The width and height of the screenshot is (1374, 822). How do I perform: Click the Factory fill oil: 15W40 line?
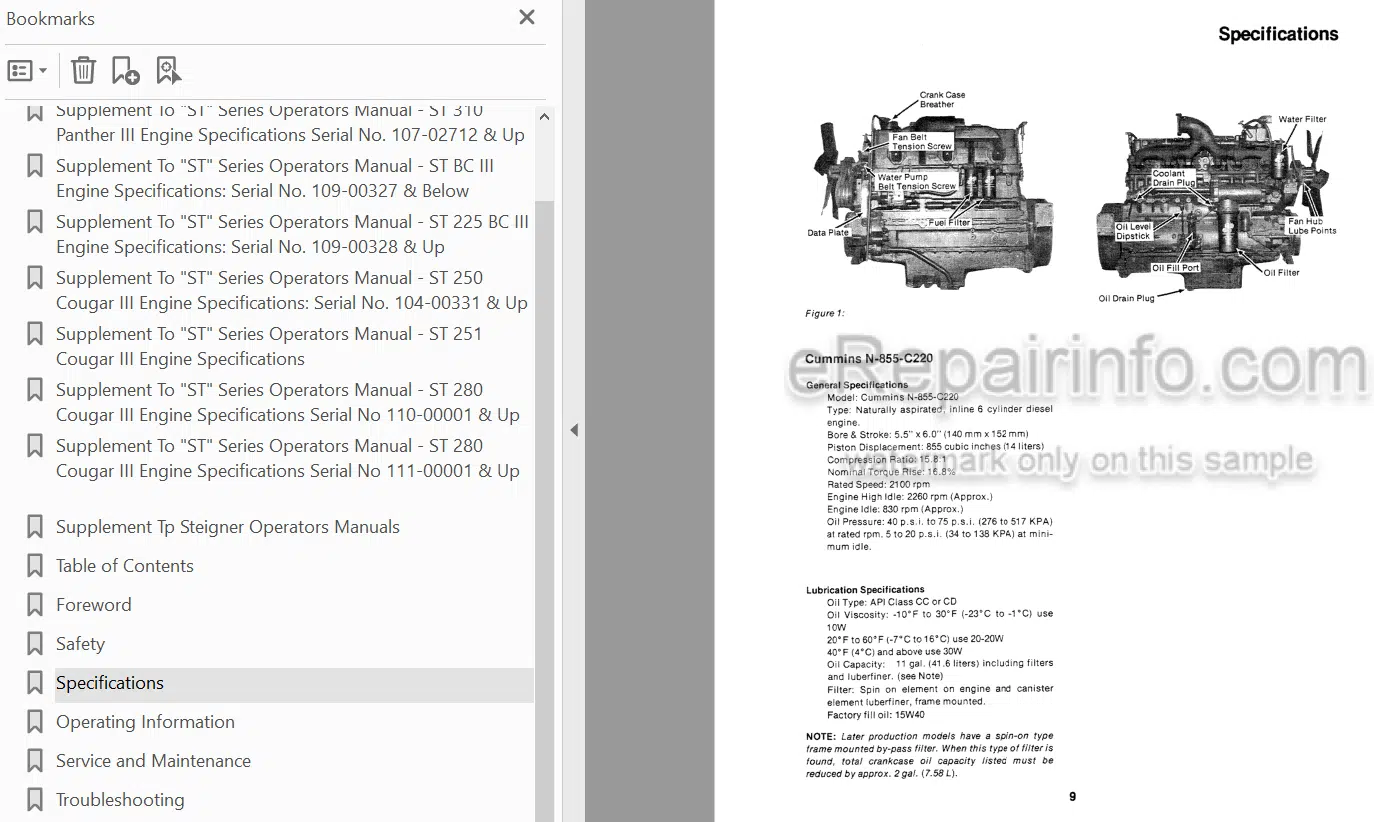[x=876, y=715]
